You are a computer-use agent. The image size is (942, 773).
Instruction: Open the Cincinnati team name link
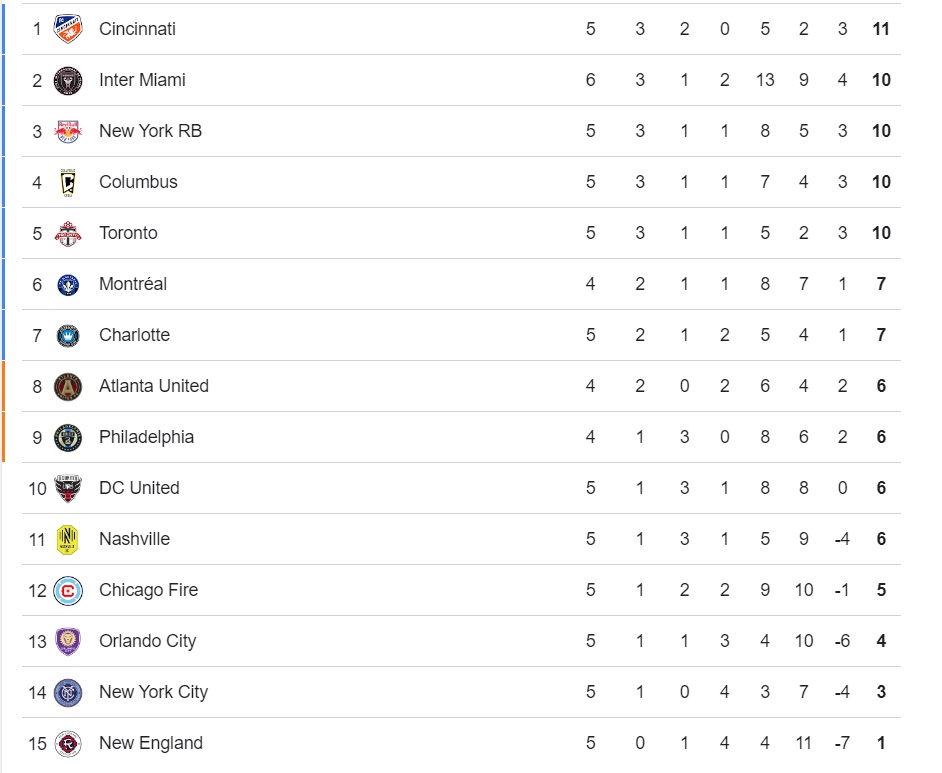click(138, 29)
